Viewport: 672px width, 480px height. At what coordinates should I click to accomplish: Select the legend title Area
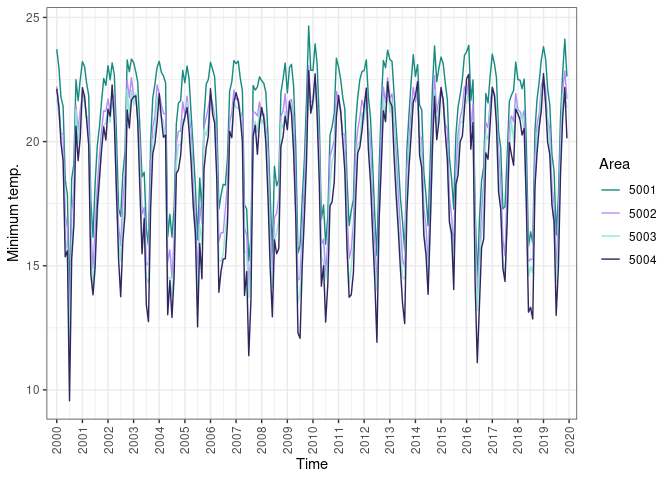click(x=615, y=163)
